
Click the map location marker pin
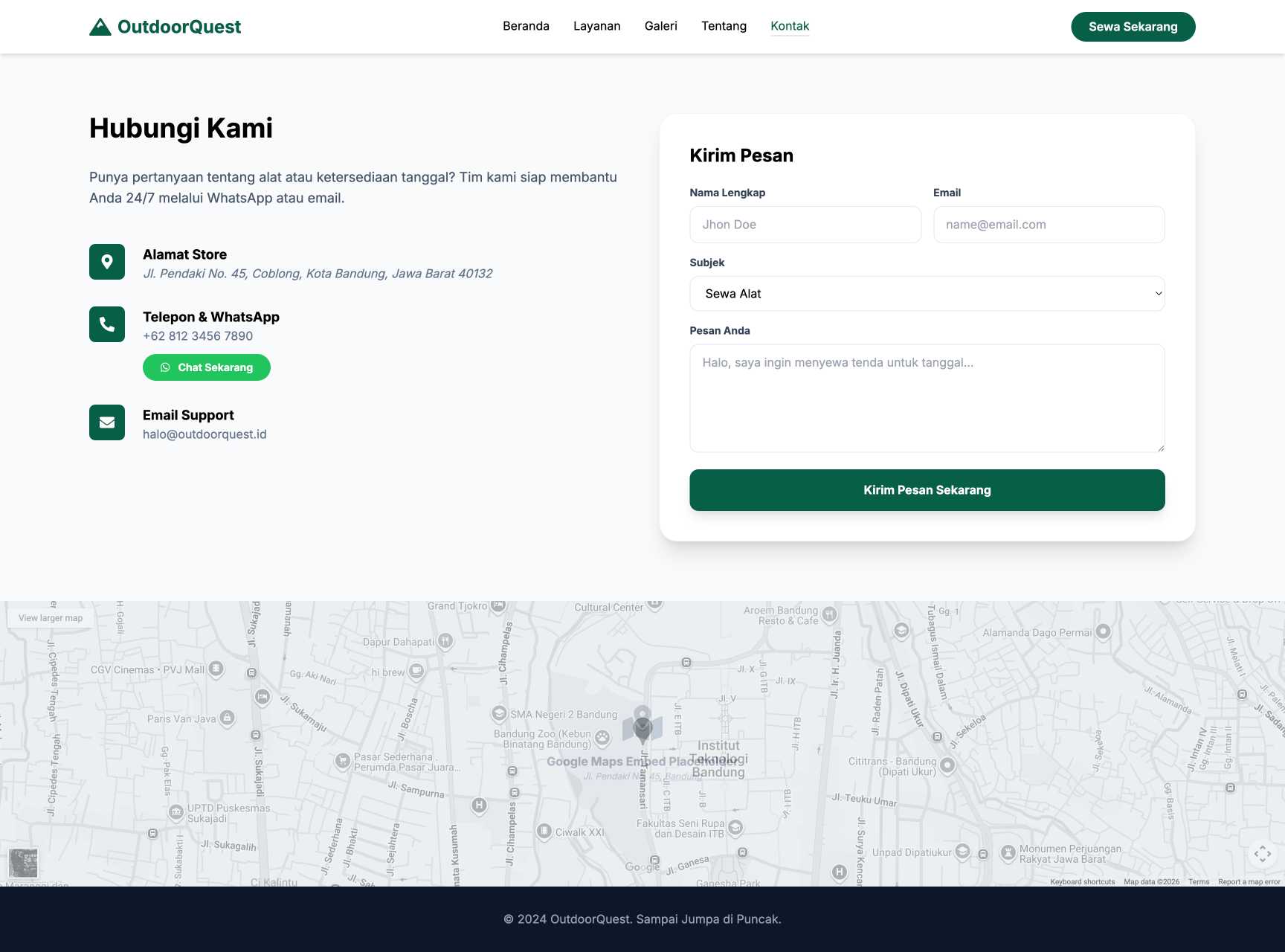pos(642,724)
